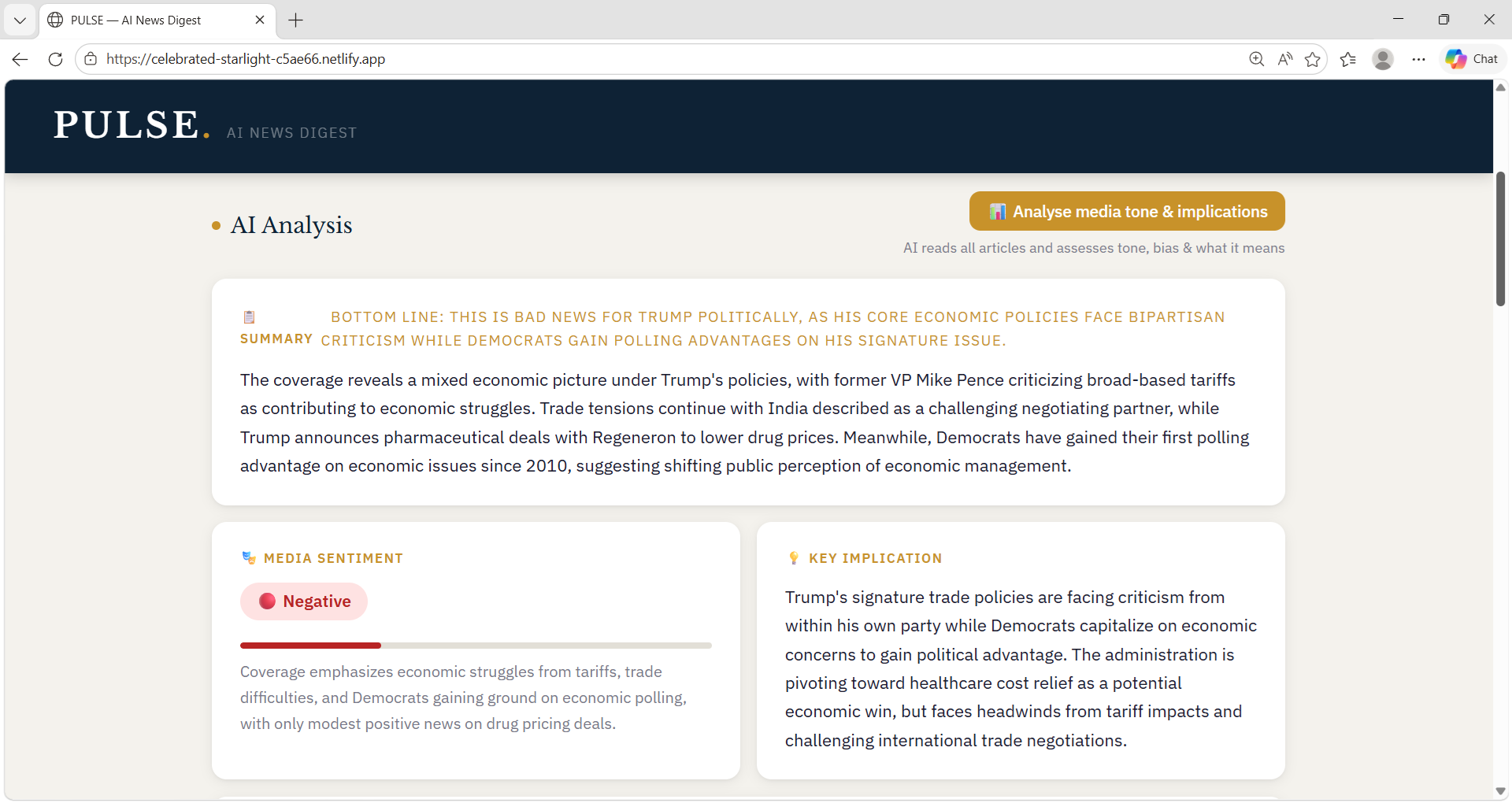Click the red media sentiment progress bar

coord(309,645)
